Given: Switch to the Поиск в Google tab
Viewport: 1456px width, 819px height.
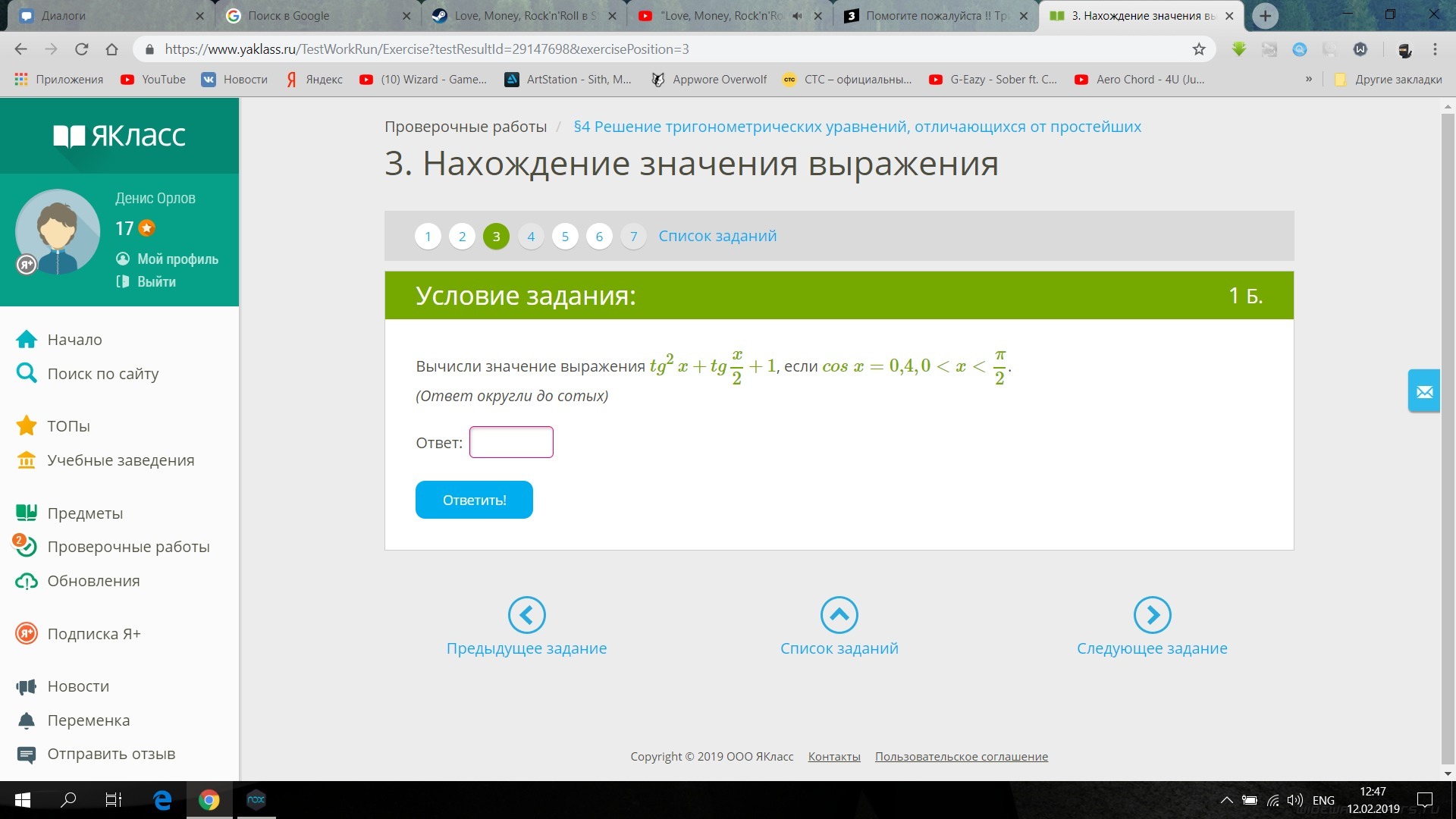Looking at the screenshot, I should click(311, 16).
